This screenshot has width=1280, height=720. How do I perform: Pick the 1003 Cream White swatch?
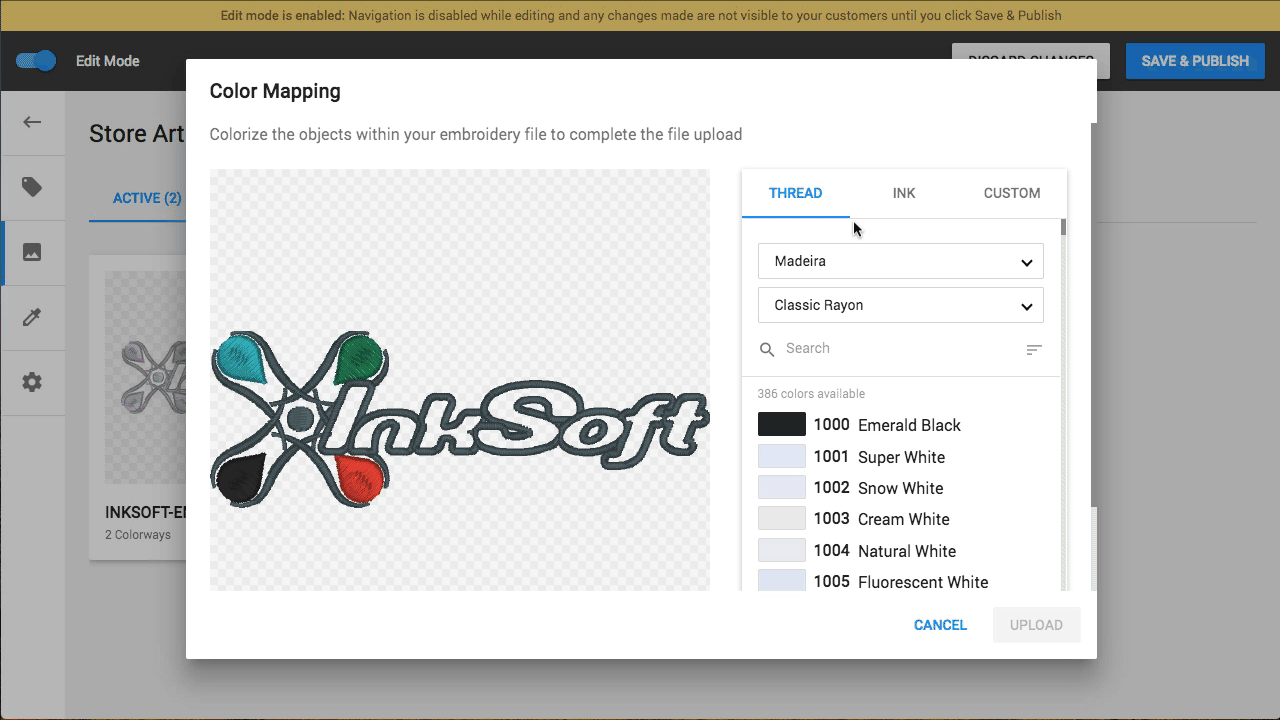pos(782,519)
